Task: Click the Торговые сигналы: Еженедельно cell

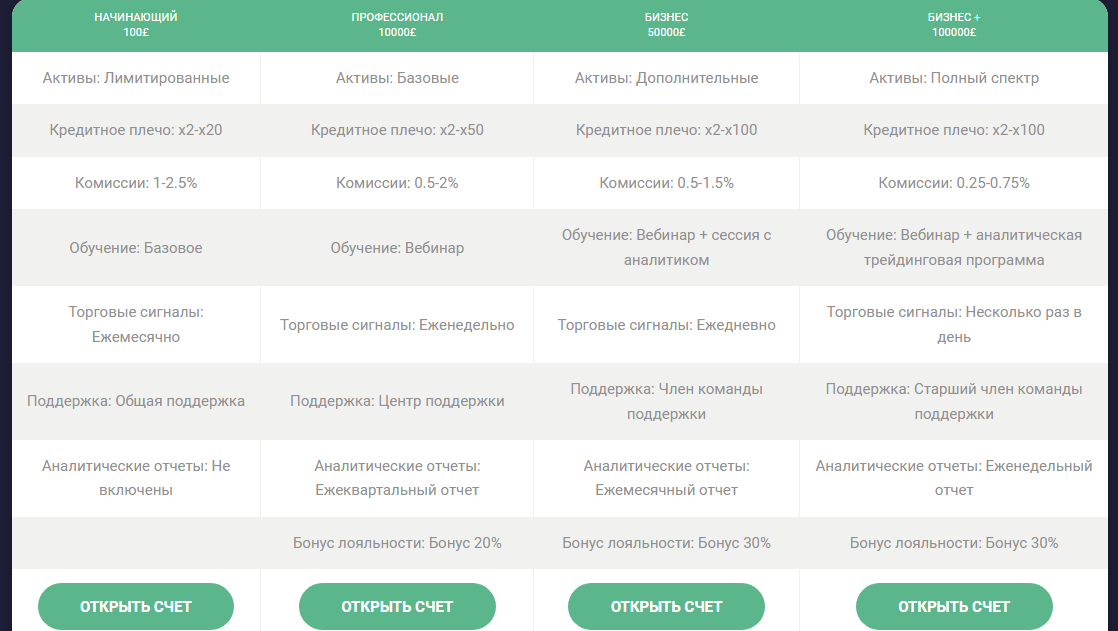Action: coord(397,324)
